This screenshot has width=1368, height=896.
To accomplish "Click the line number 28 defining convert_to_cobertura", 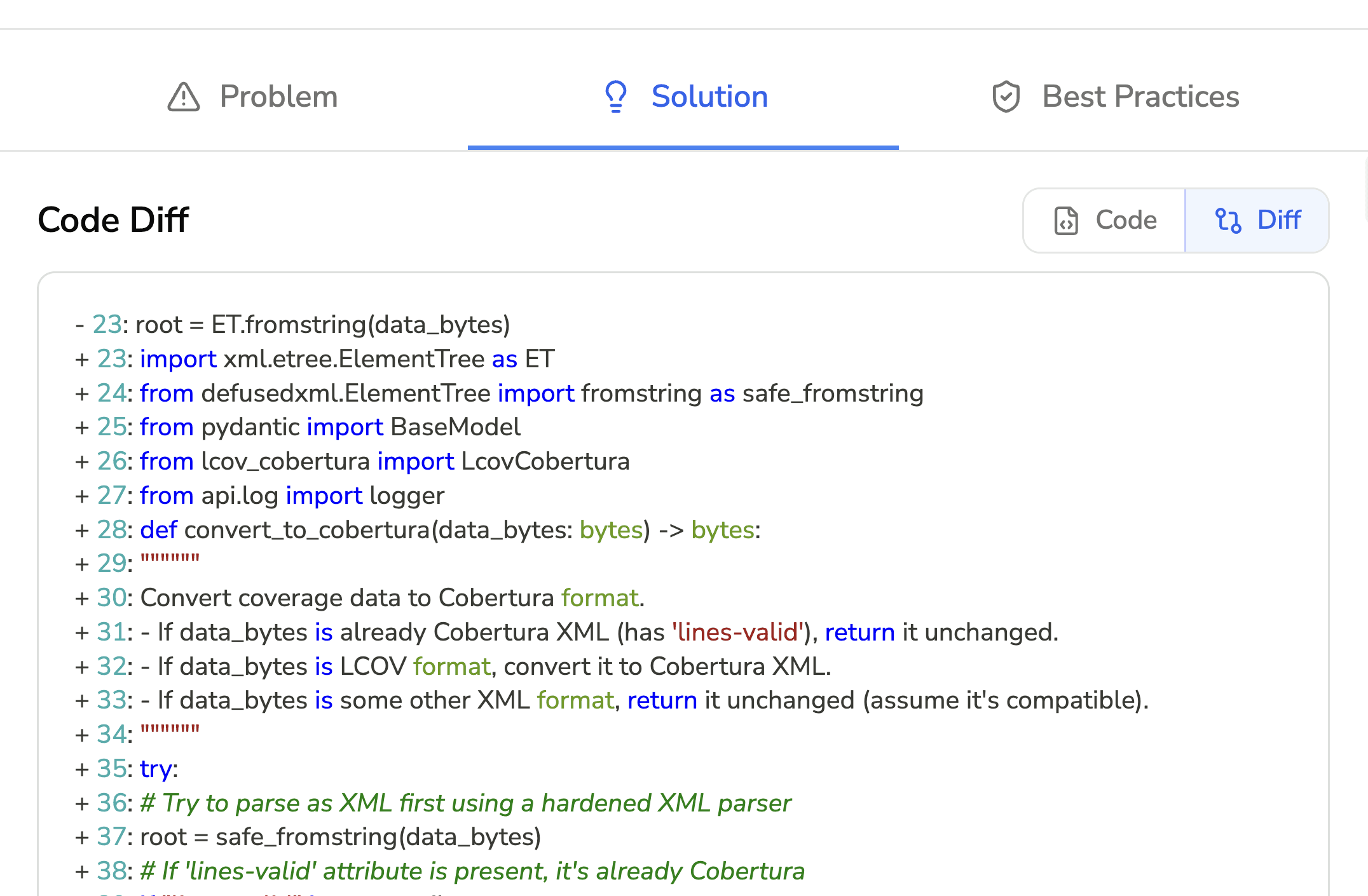I will (x=112, y=529).
